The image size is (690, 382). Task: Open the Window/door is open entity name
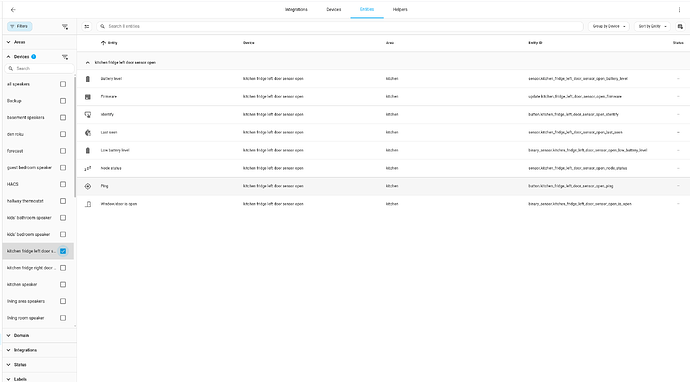119,204
